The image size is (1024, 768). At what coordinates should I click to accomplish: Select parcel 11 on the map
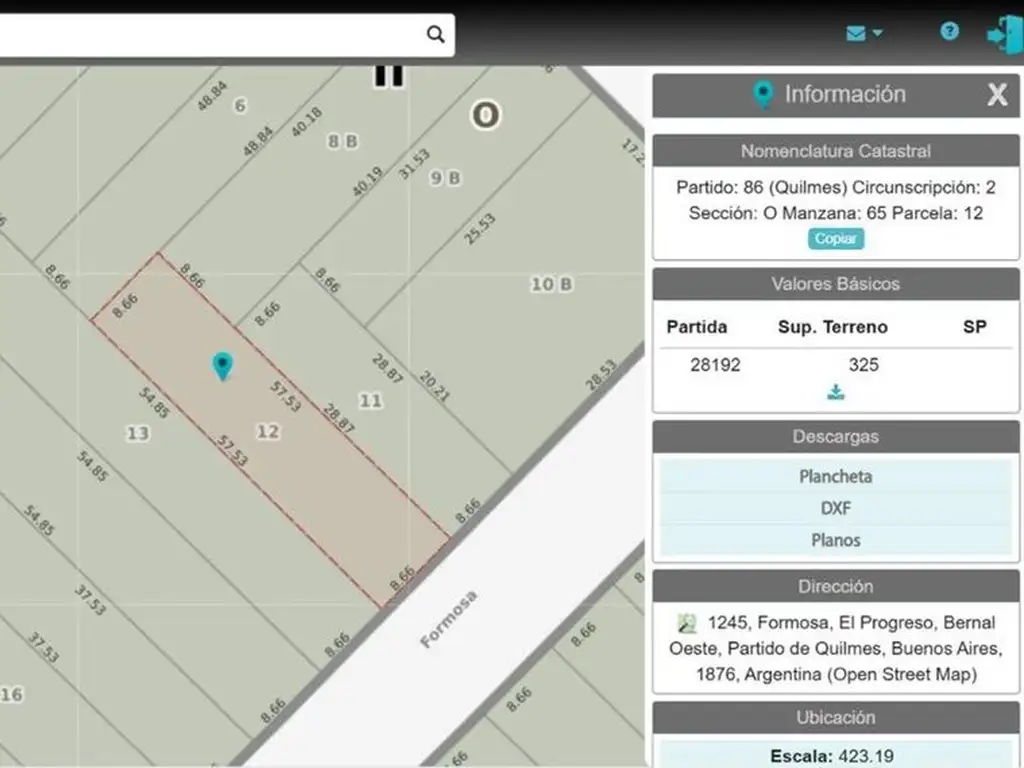pos(371,401)
